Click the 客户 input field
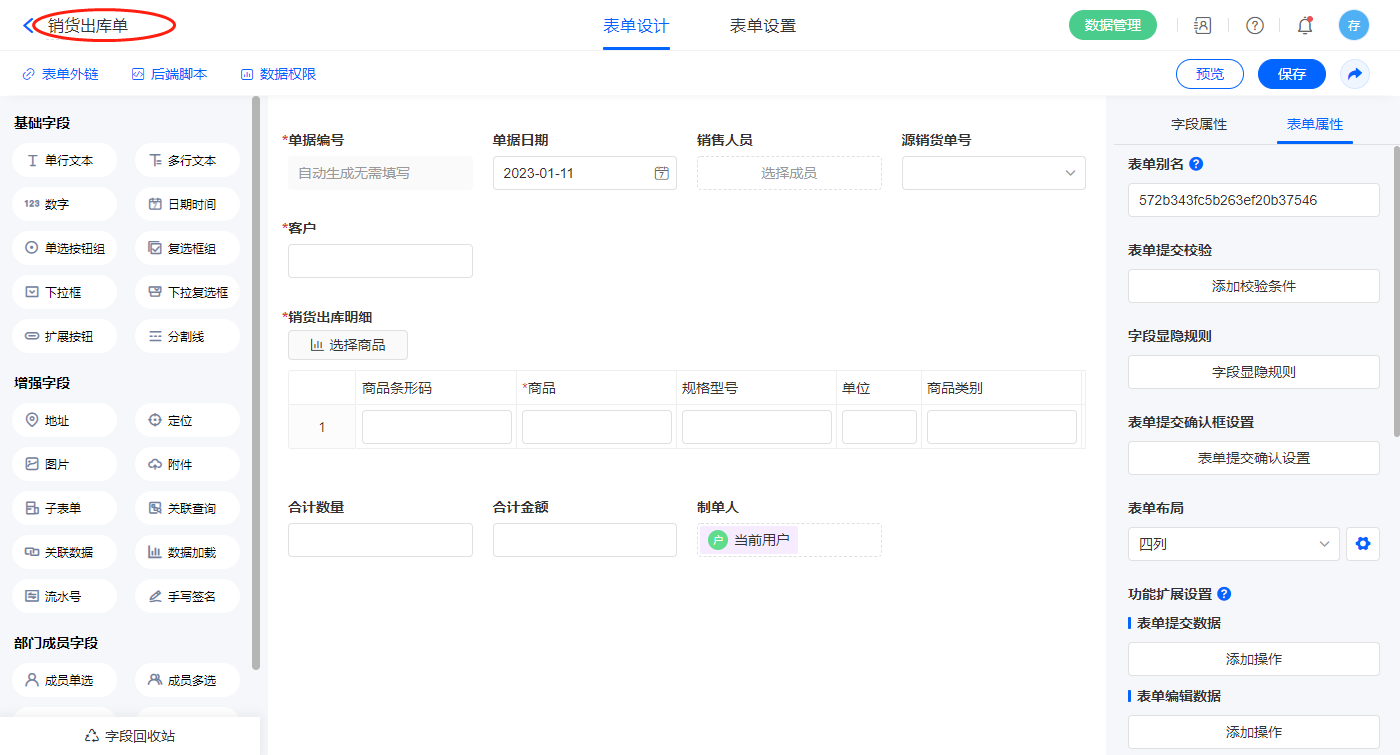This screenshot has height=755, width=1400. pyautogui.click(x=380, y=261)
